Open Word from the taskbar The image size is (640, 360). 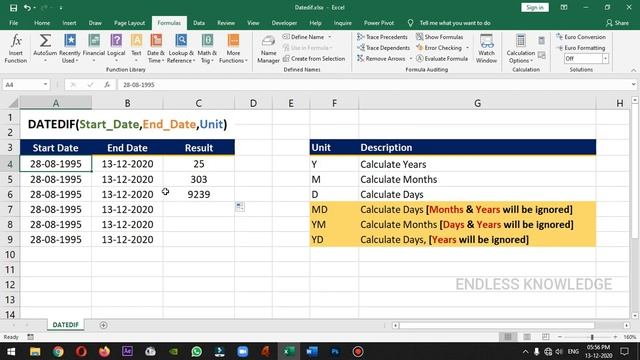312,351
